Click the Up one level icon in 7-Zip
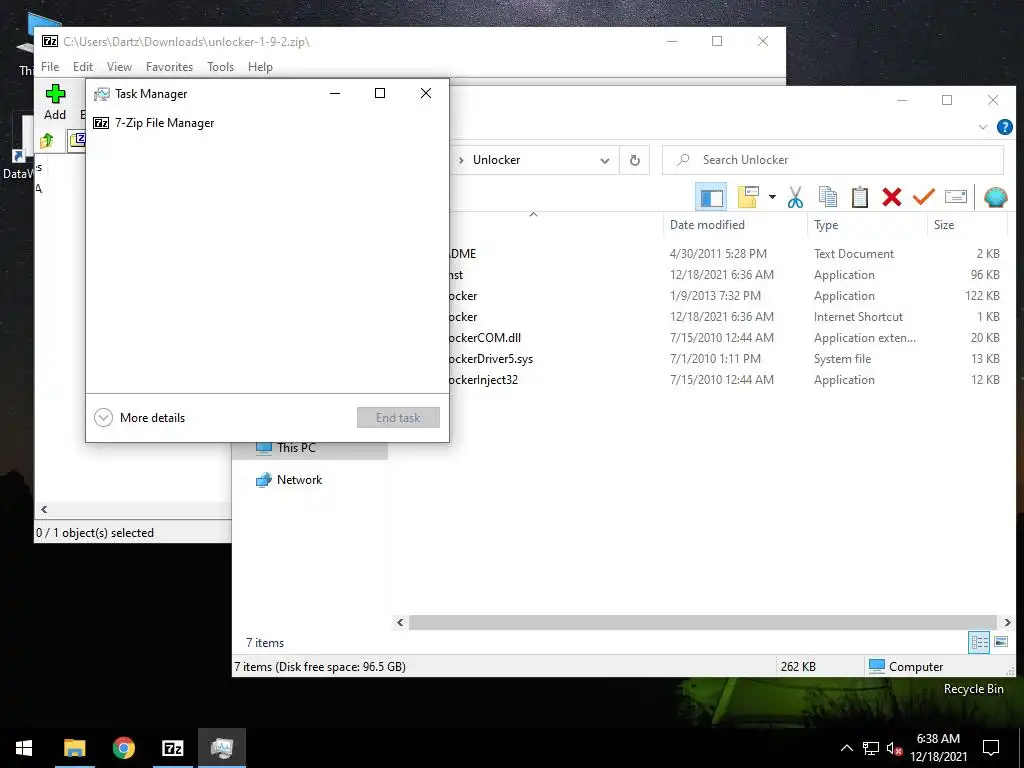1024x768 pixels. click(x=46, y=140)
